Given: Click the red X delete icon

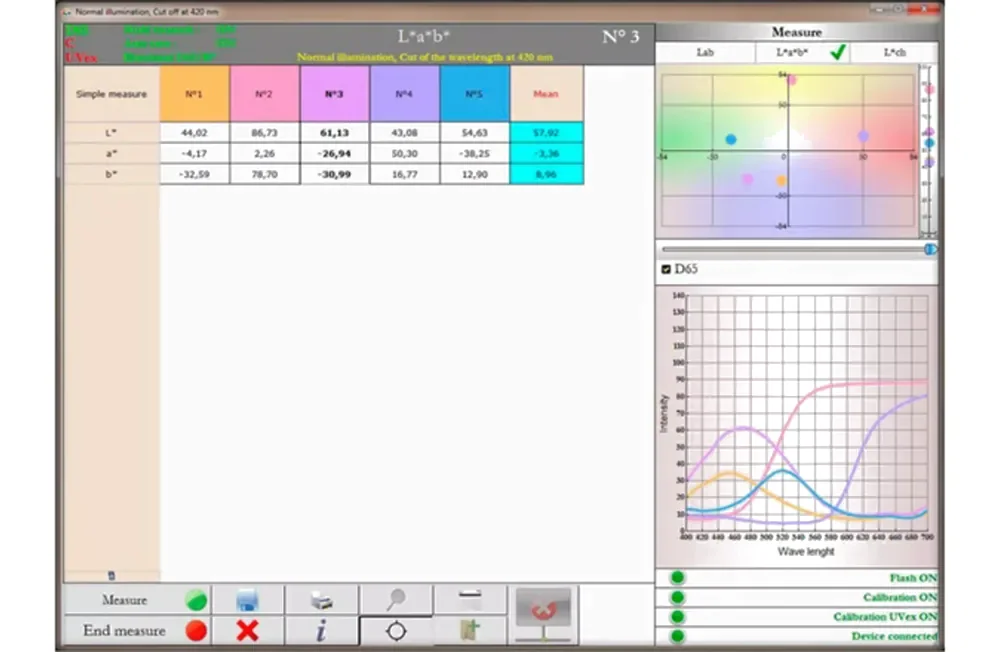Looking at the screenshot, I should point(247,630).
